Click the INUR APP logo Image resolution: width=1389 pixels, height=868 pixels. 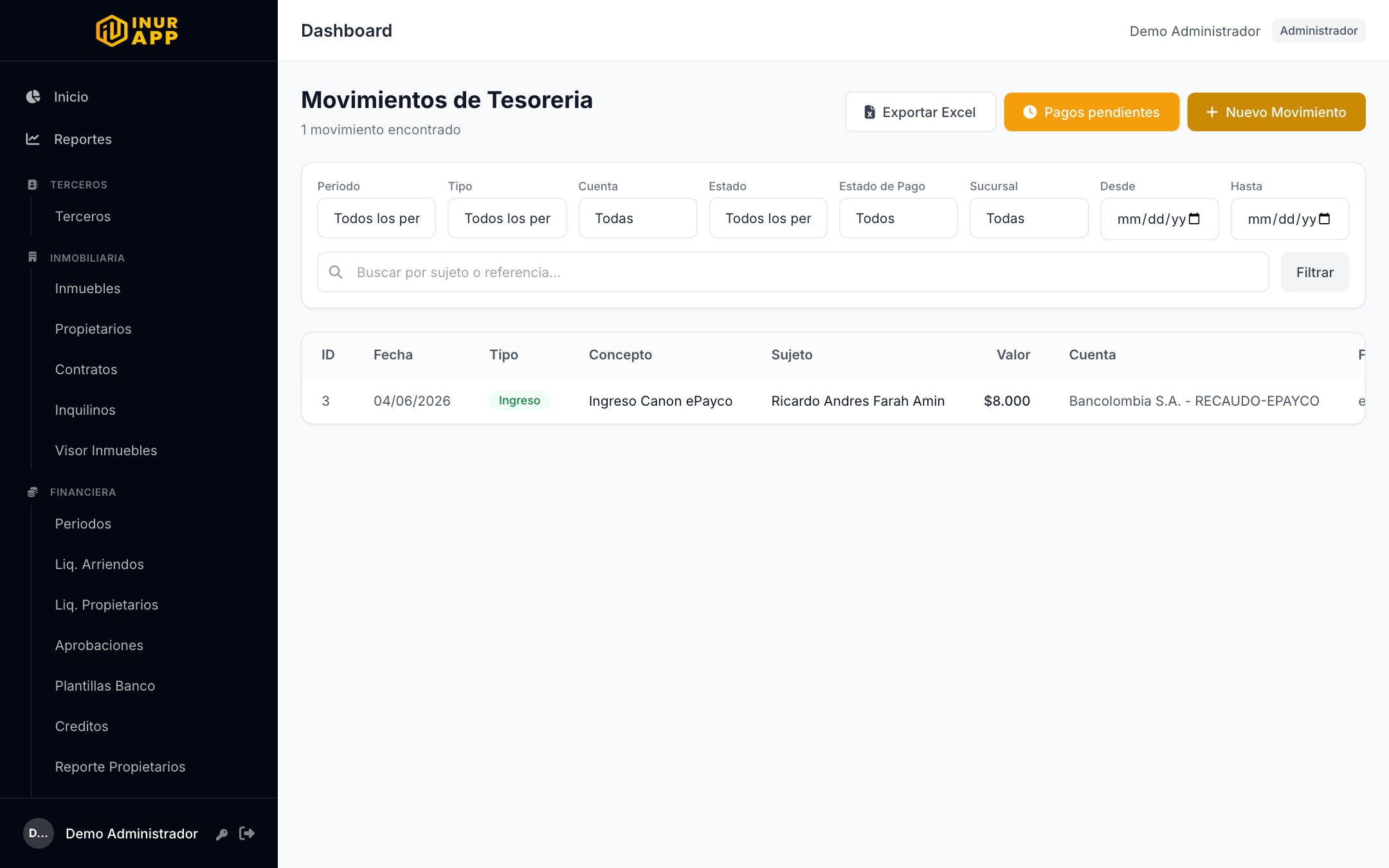click(x=137, y=31)
